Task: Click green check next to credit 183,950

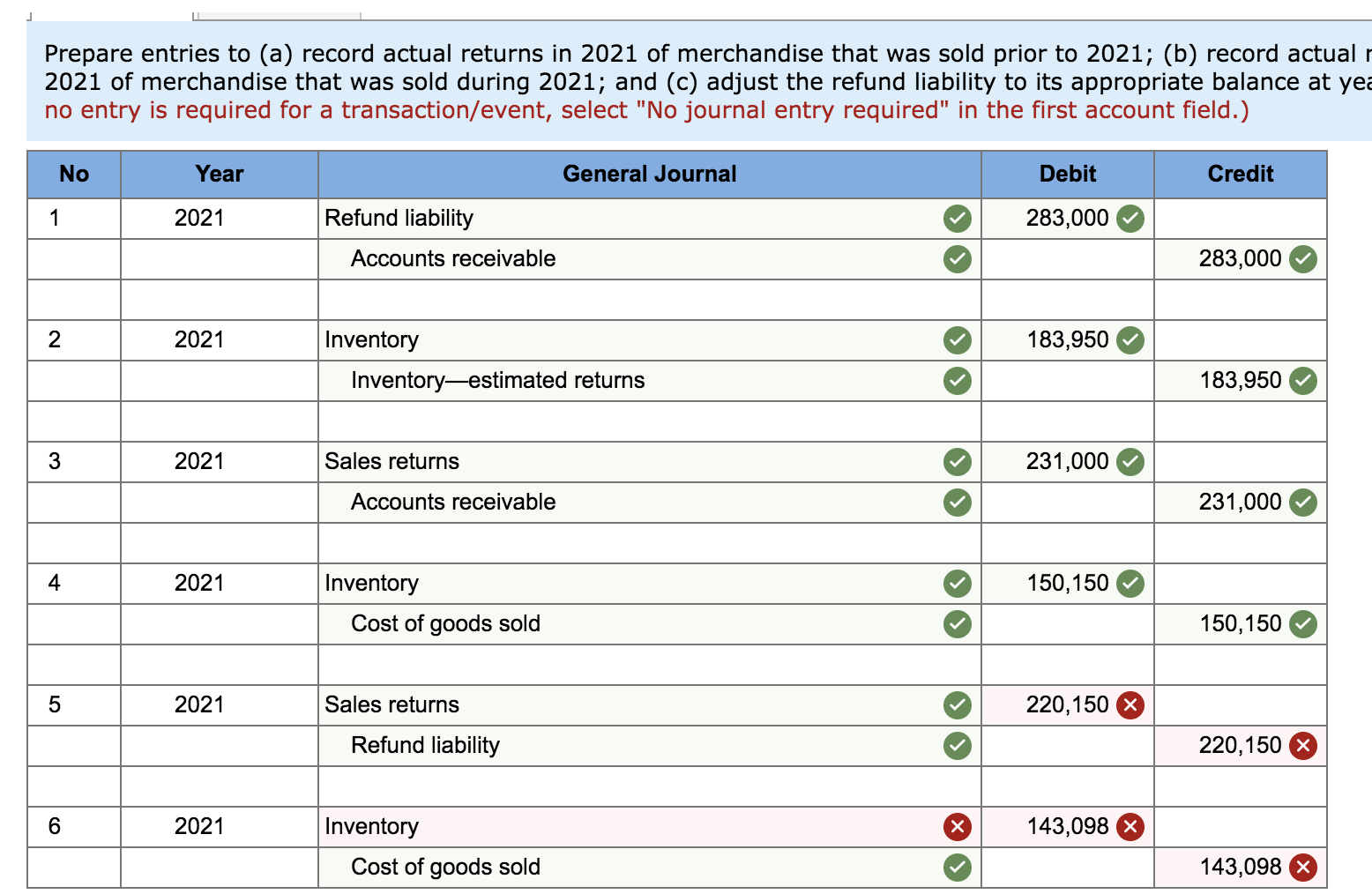Action: (x=1302, y=380)
